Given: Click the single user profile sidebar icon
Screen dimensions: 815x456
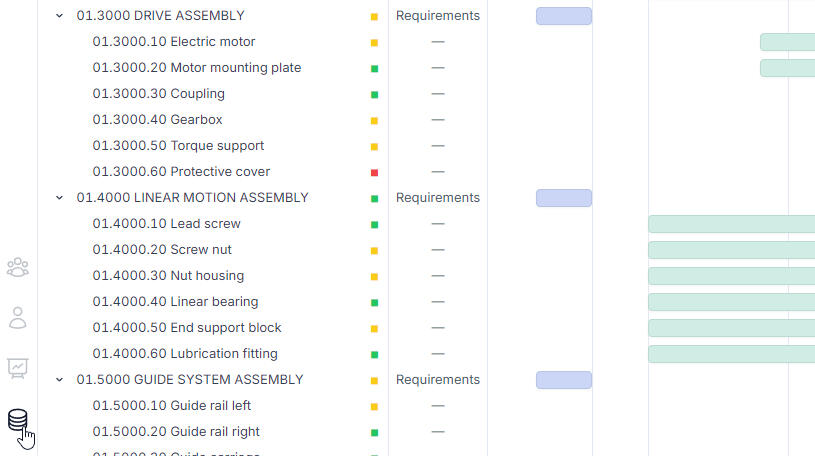Looking at the screenshot, I should click(x=18, y=318).
